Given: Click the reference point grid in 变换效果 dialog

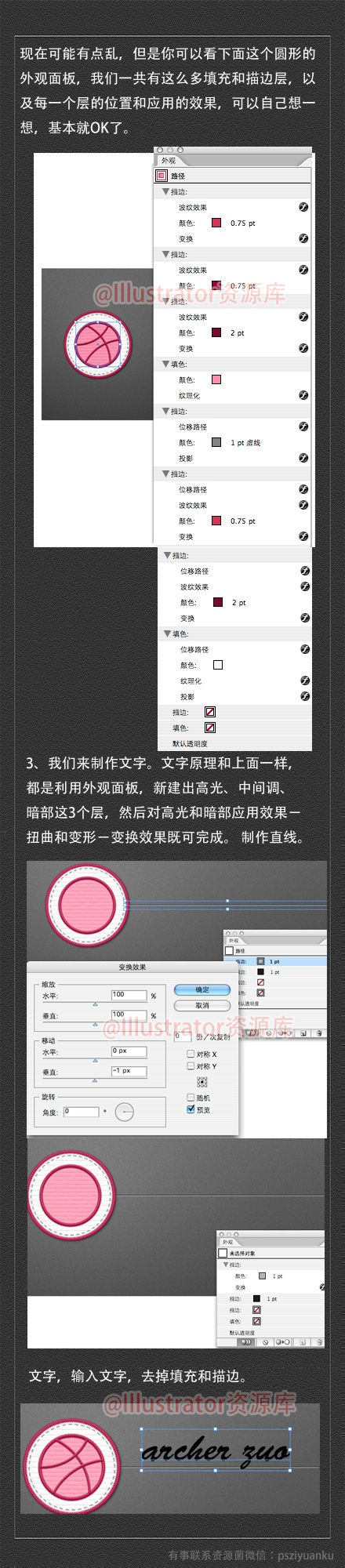Looking at the screenshot, I should click(202, 1082).
